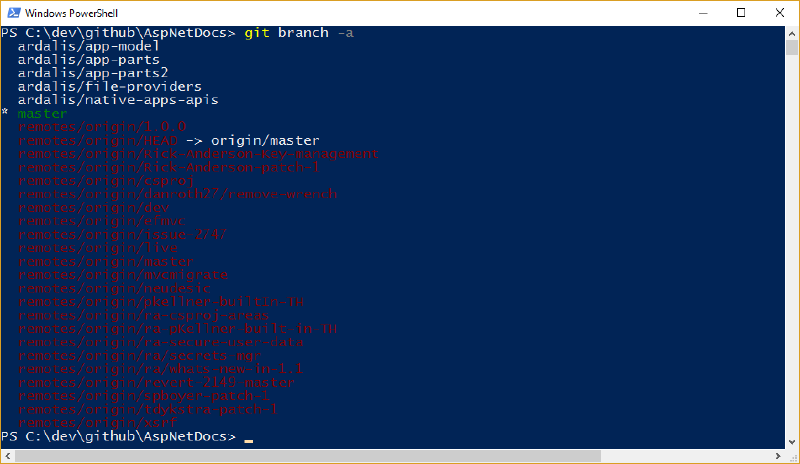Click the horizontal scrollbar thumb
The image size is (800, 464).
coord(308,456)
